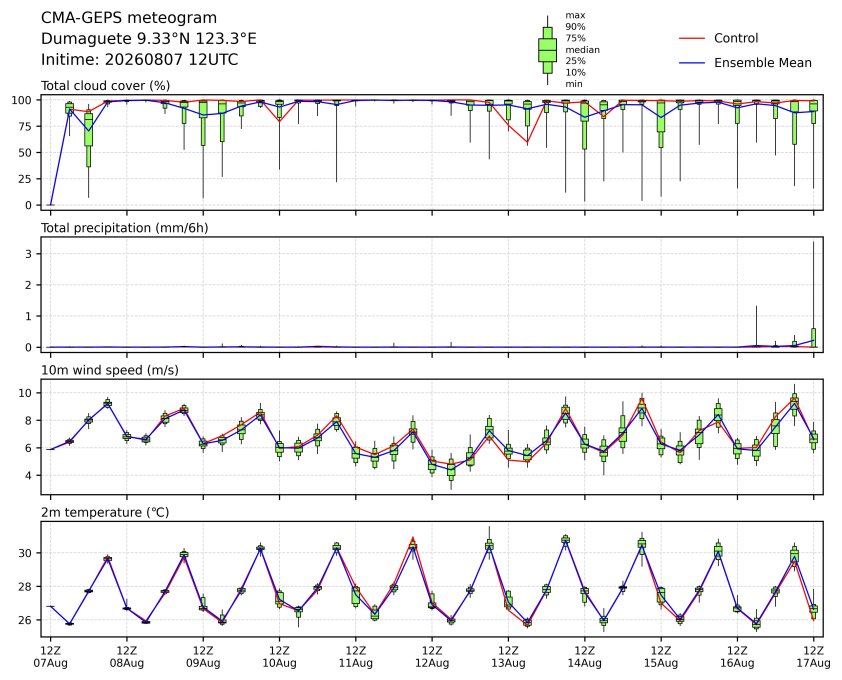Click the '15Aug' x-axis date label
Screen dimensions: 842x680
pyautogui.click(x=660, y=663)
